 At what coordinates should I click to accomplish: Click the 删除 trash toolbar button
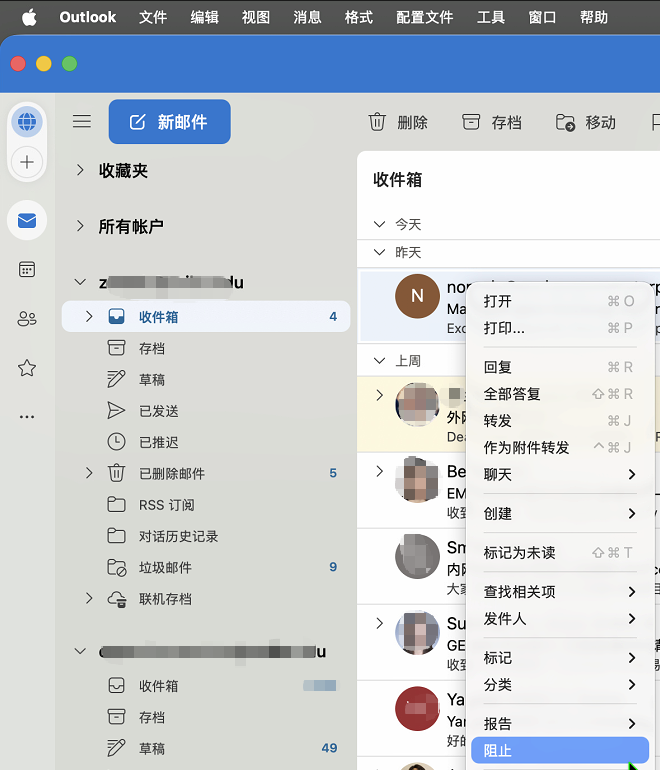point(398,122)
